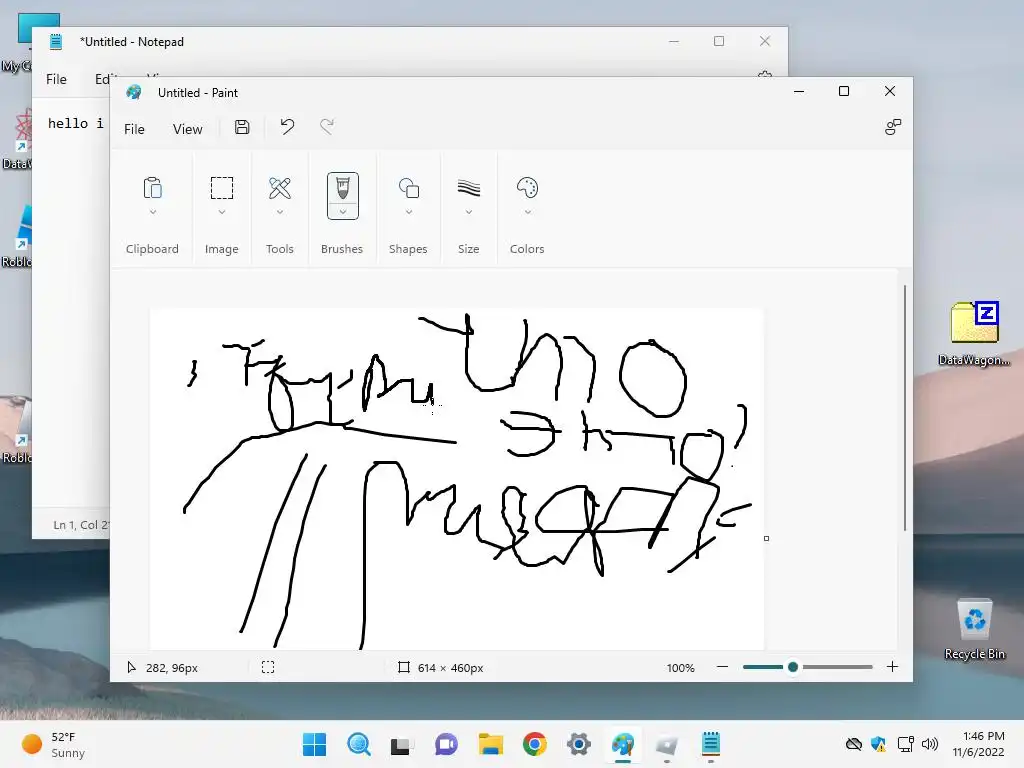Click the 100% zoom level text
The height and width of the screenshot is (768, 1024).
coord(680,667)
